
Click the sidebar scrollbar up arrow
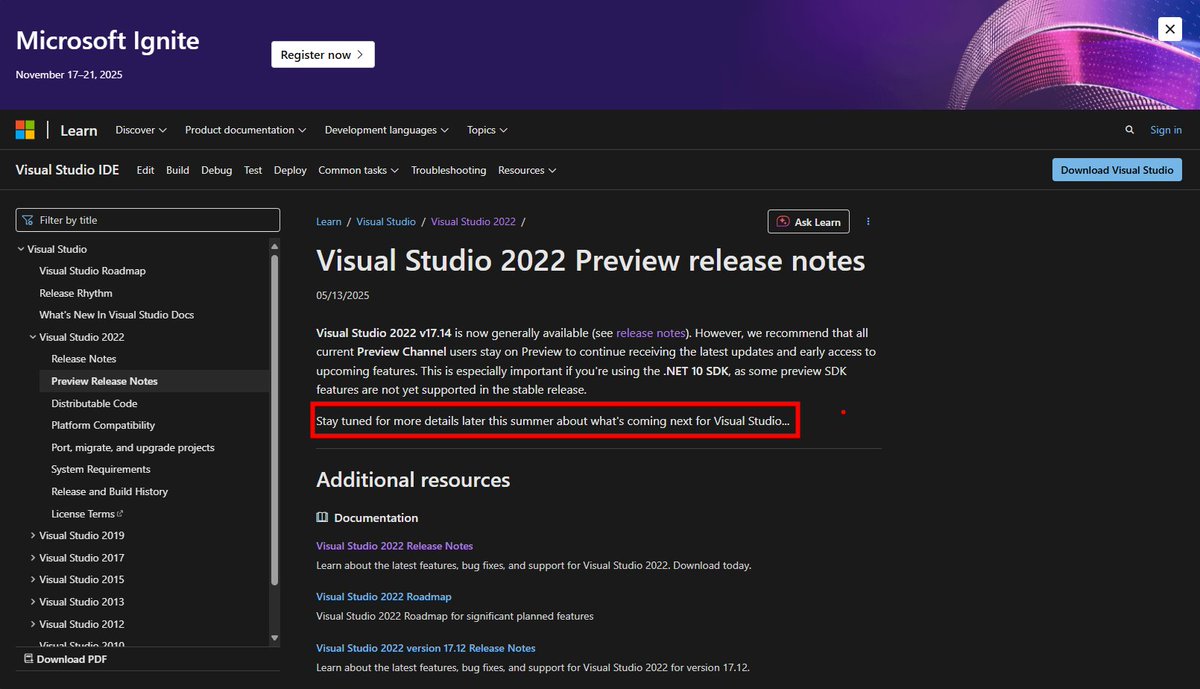[x=275, y=246]
